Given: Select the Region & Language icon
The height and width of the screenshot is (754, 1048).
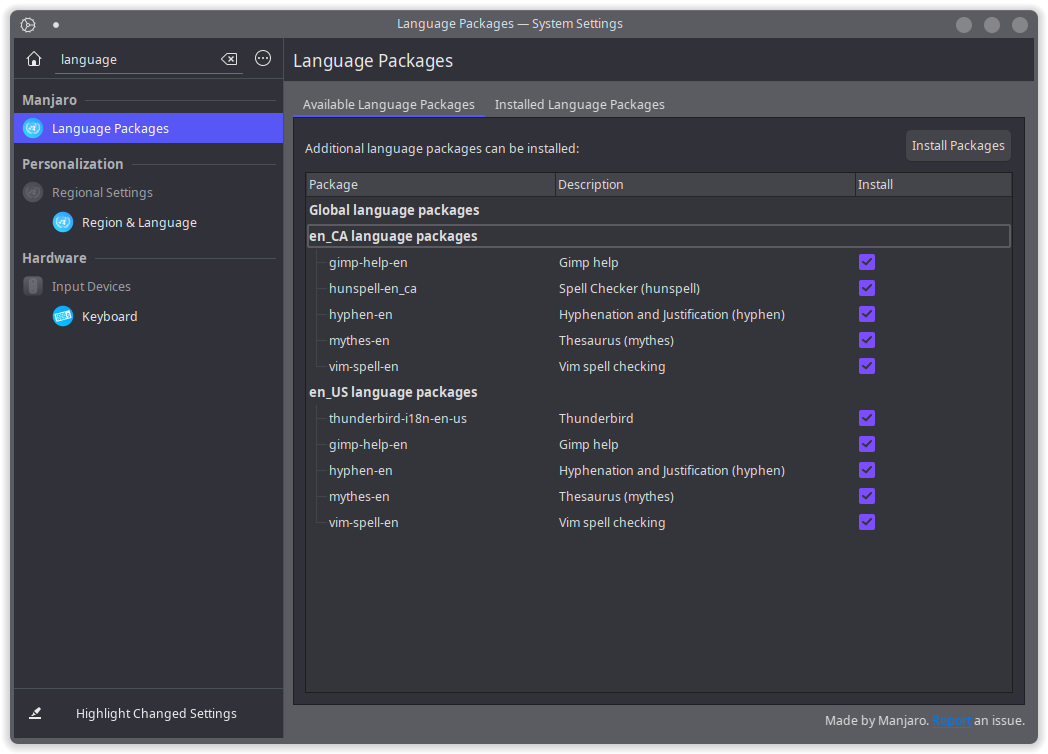Looking at the screenshot, I should (62, 222).
